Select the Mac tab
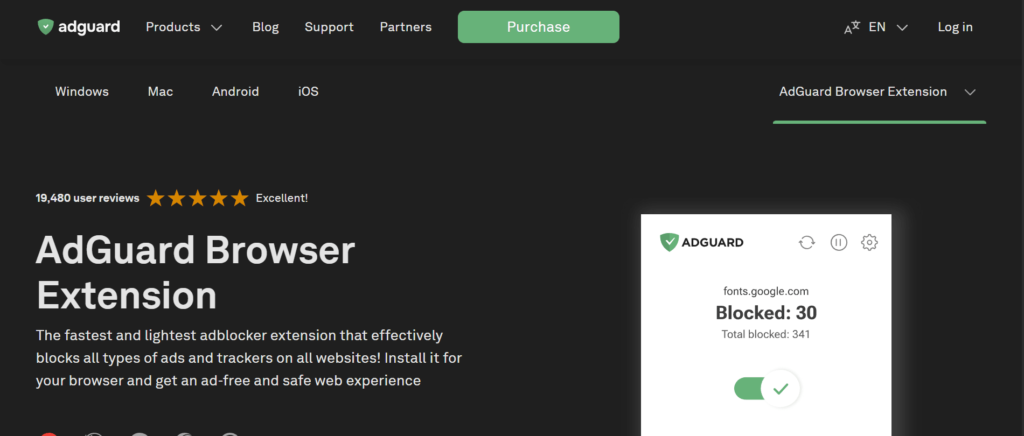This screenshot has width=1024, height=436. point(160,92)
